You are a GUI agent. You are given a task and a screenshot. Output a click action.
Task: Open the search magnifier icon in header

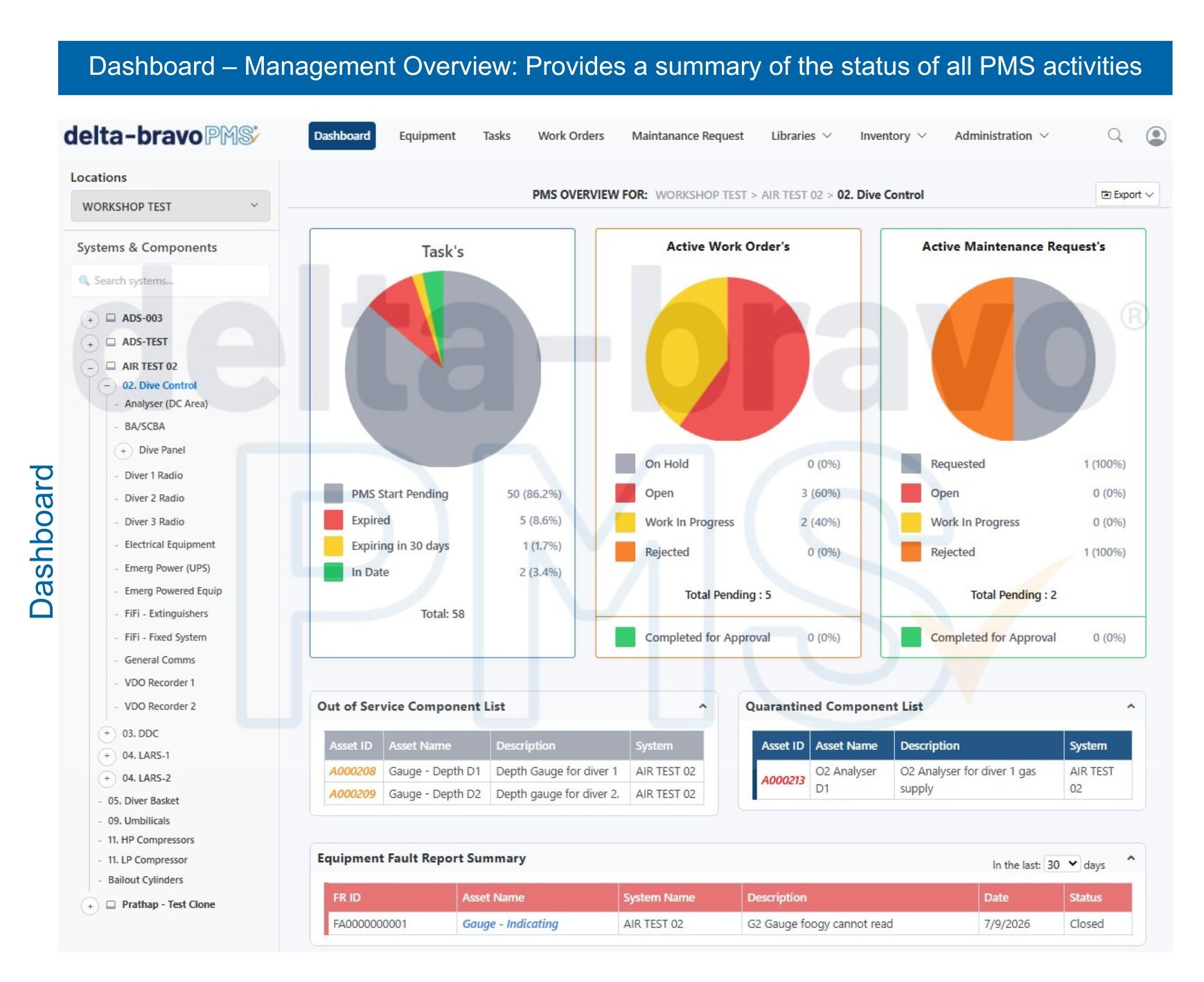pos(1115,136)
